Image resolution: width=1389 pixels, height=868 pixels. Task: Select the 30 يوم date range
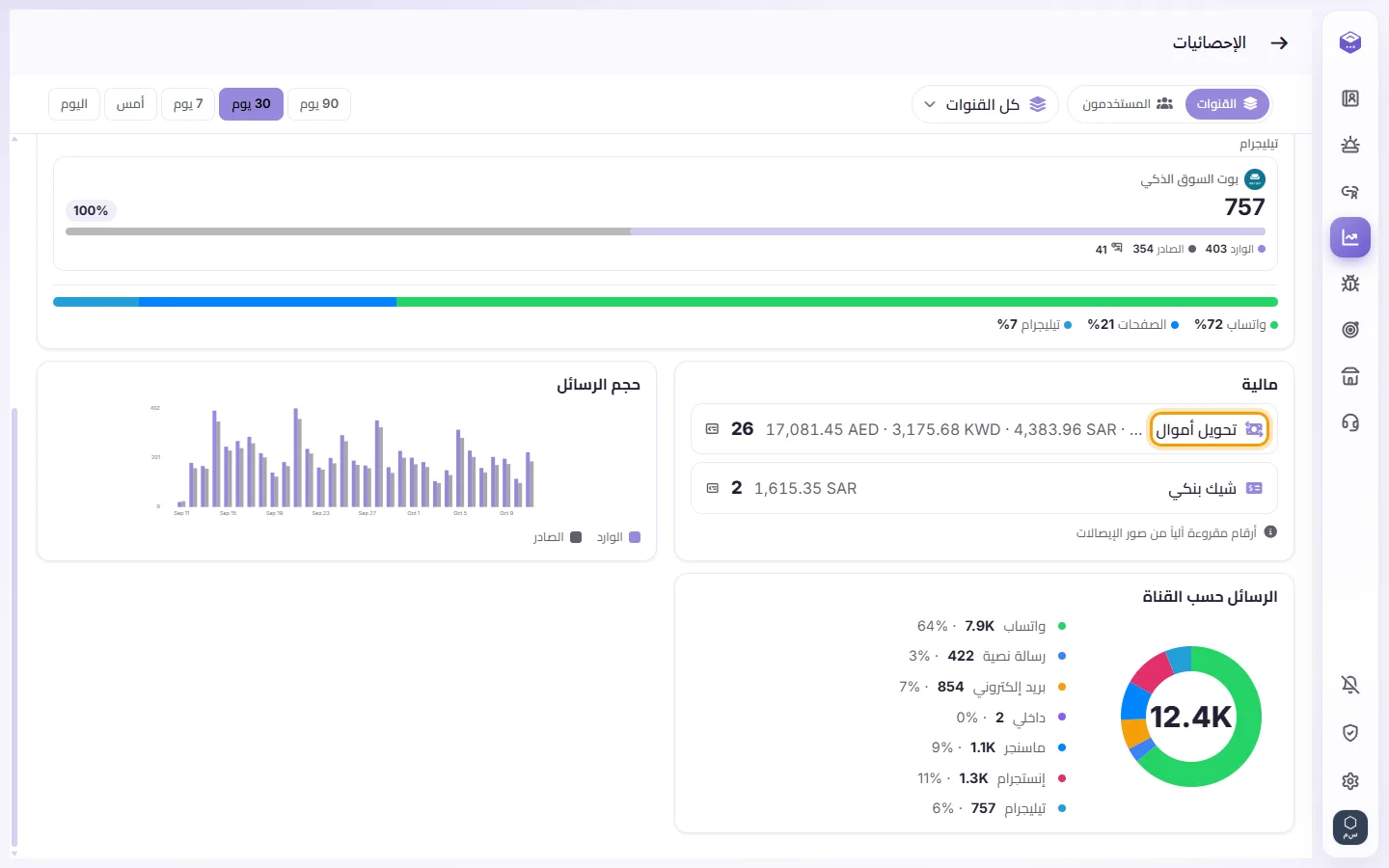coord(251,104)
